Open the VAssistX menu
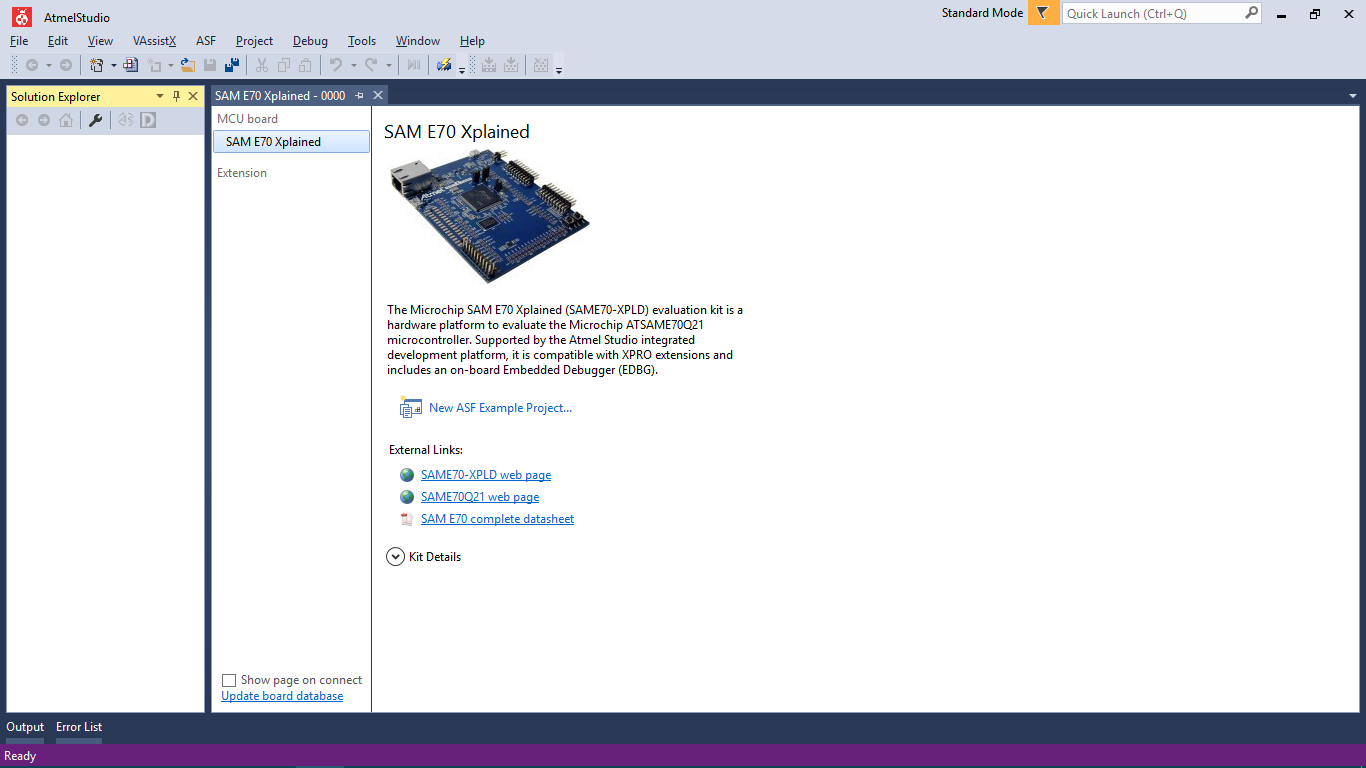The width and height of the screenshot is (1366, 768). pyautogui.click(x=154, y=41)
